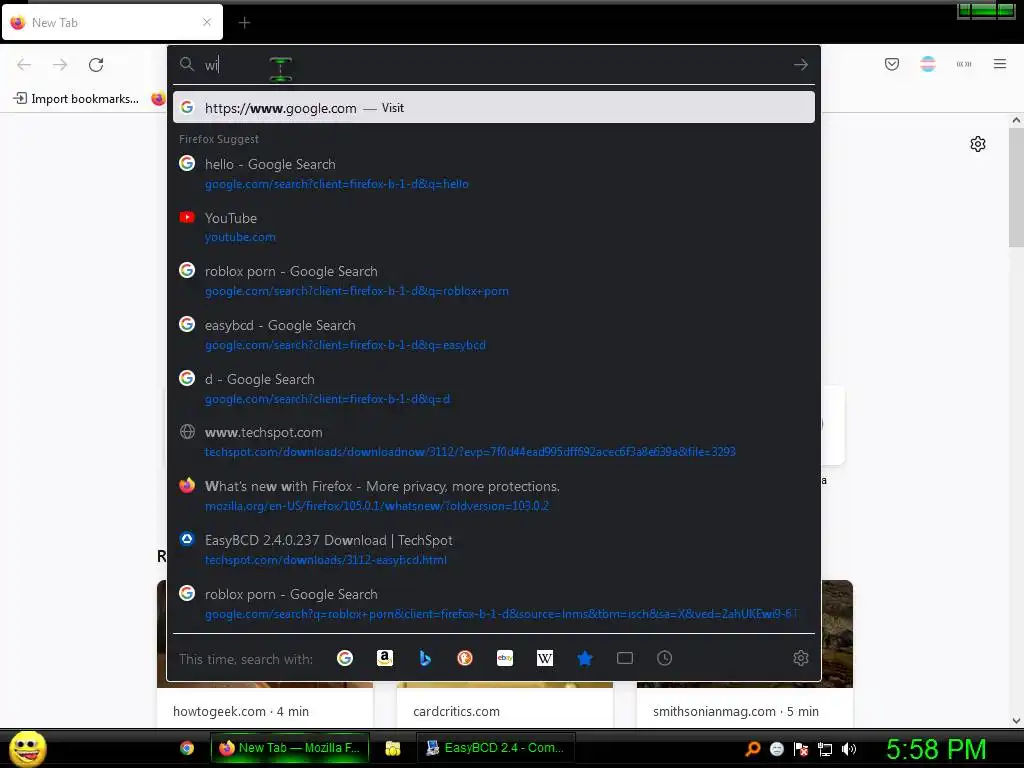Click Import bookmarks toolbar item
This screenshot has width=1024, height=768.
(76, 99)
